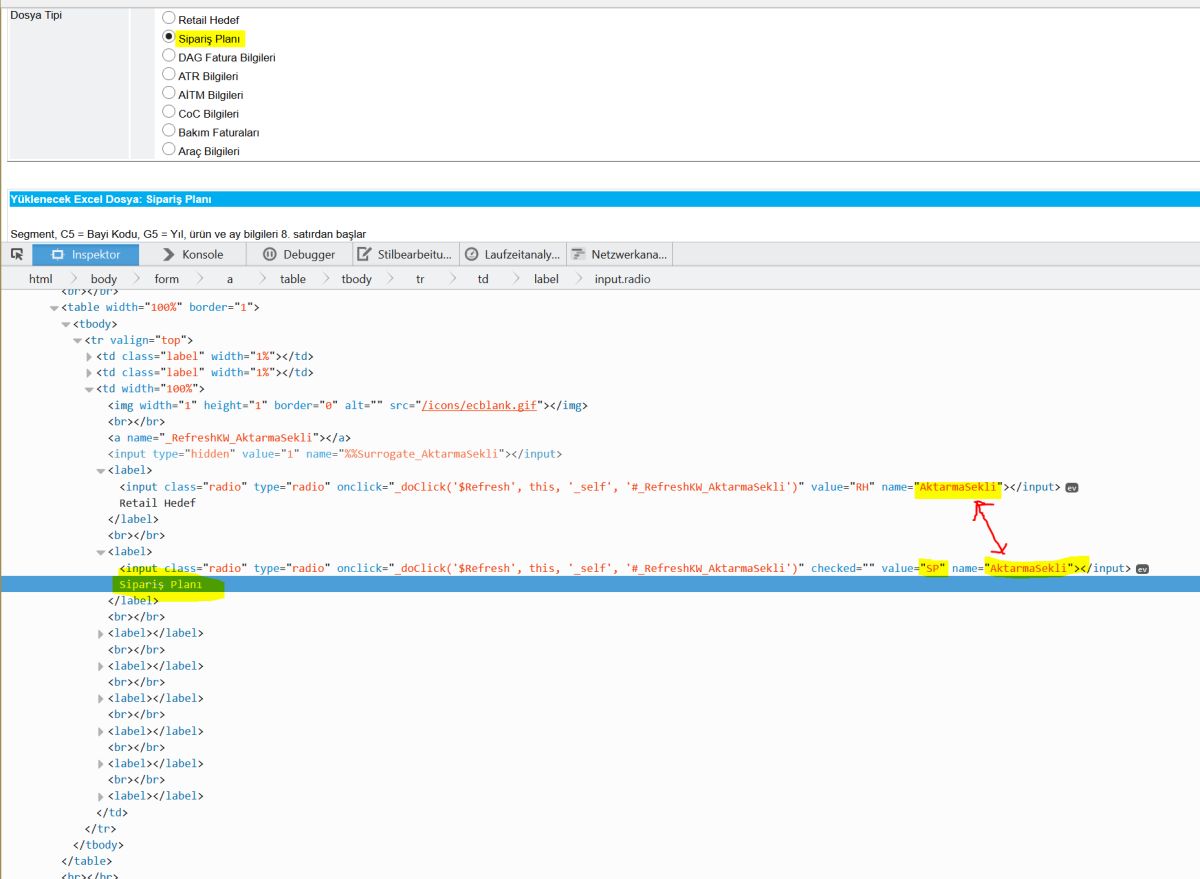Click the closing </tbody> tag line
1200x879 pixels.
[x=98, y=845]
